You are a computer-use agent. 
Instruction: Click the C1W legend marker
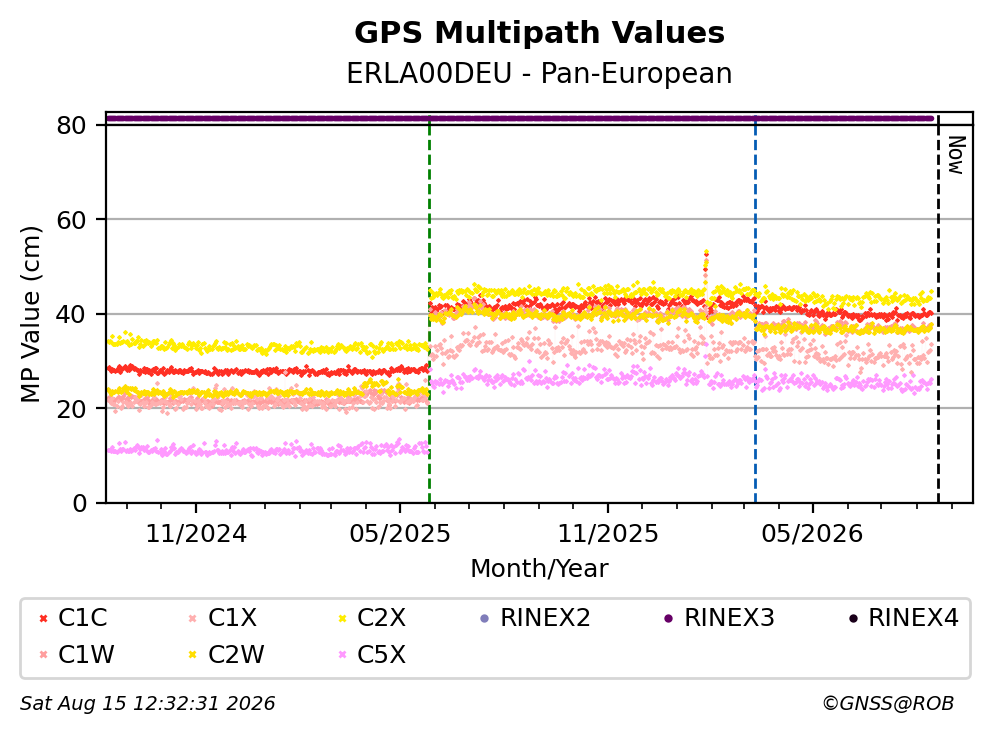(x=43, y=654)
